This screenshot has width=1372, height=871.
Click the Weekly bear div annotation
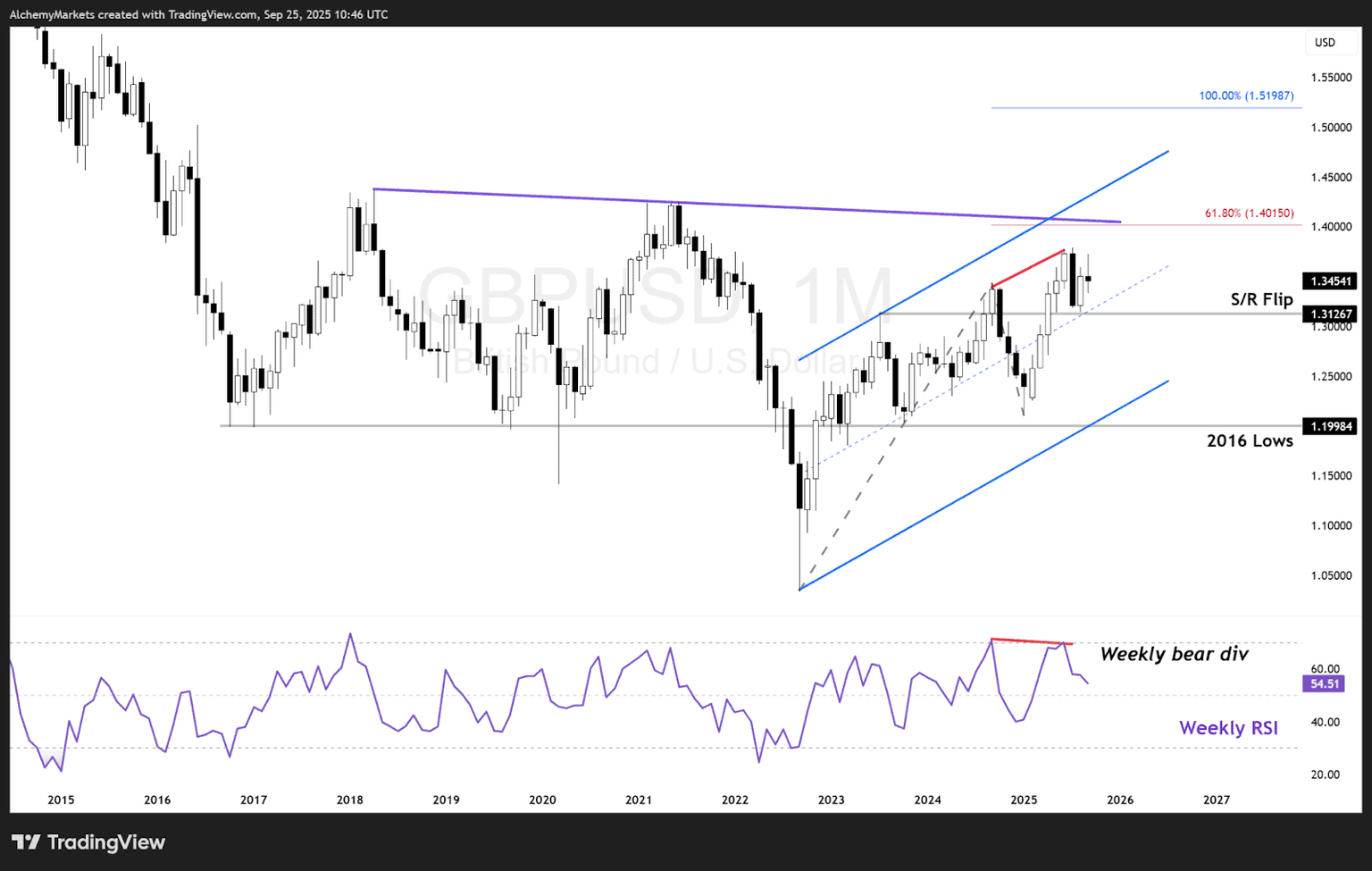click(1174, 654)
